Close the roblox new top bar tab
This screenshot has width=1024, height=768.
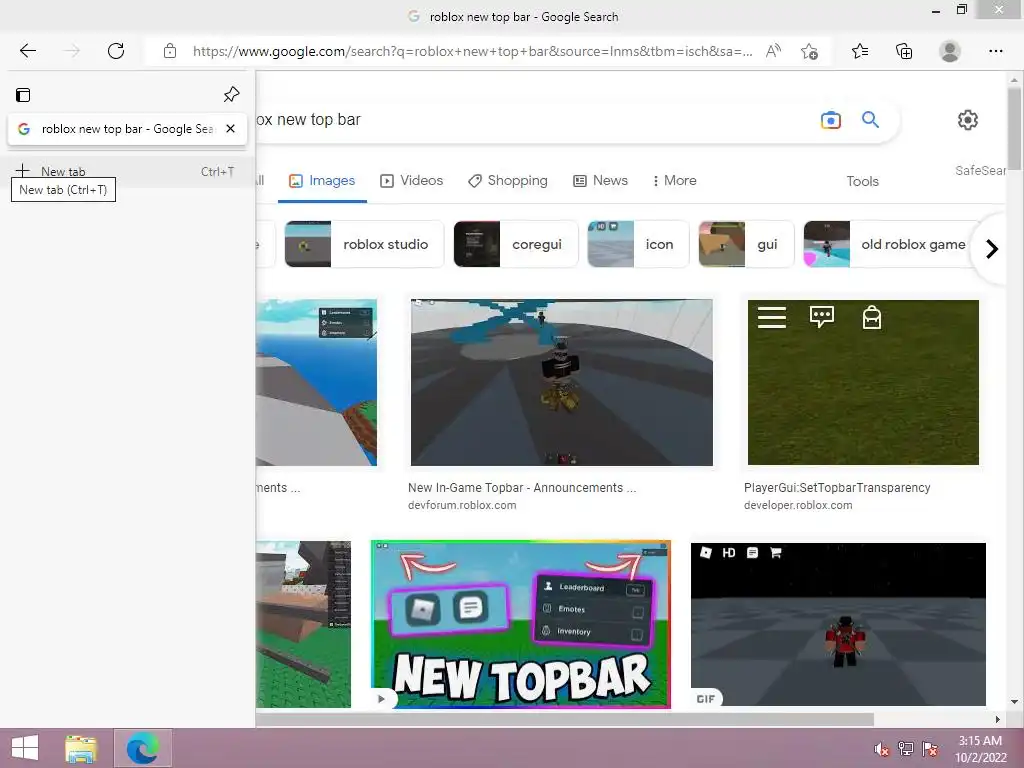[230, 129]
